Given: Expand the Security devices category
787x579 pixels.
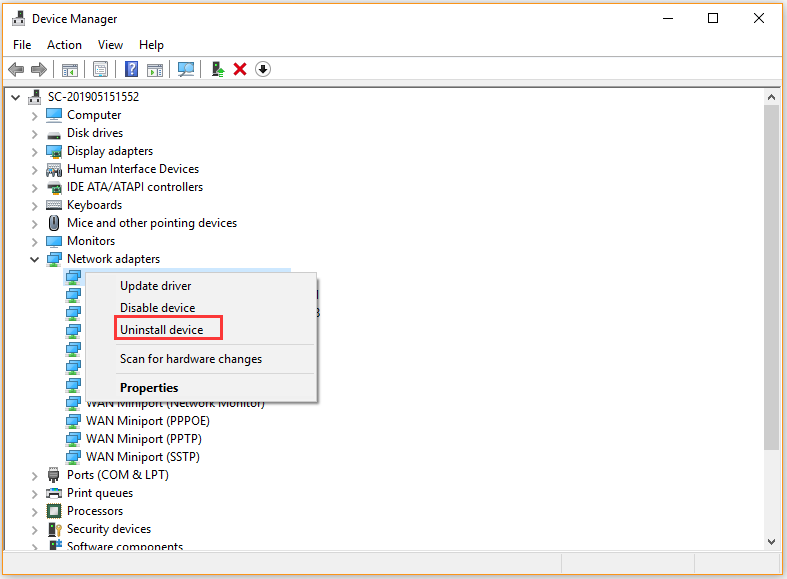Looking at the screenshot, I should point(34,530).
